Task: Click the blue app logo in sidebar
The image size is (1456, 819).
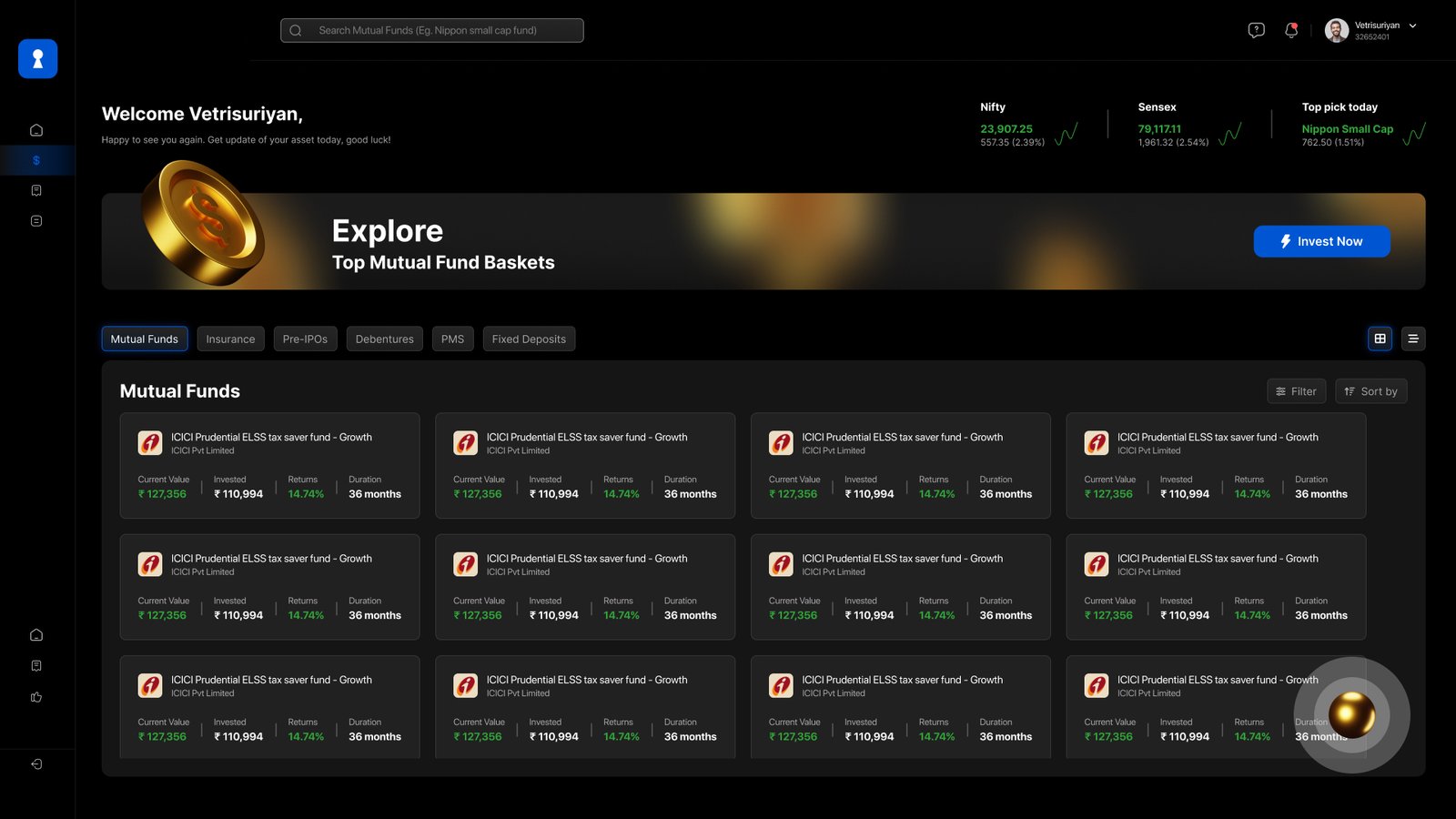Action: coord(37,58)
